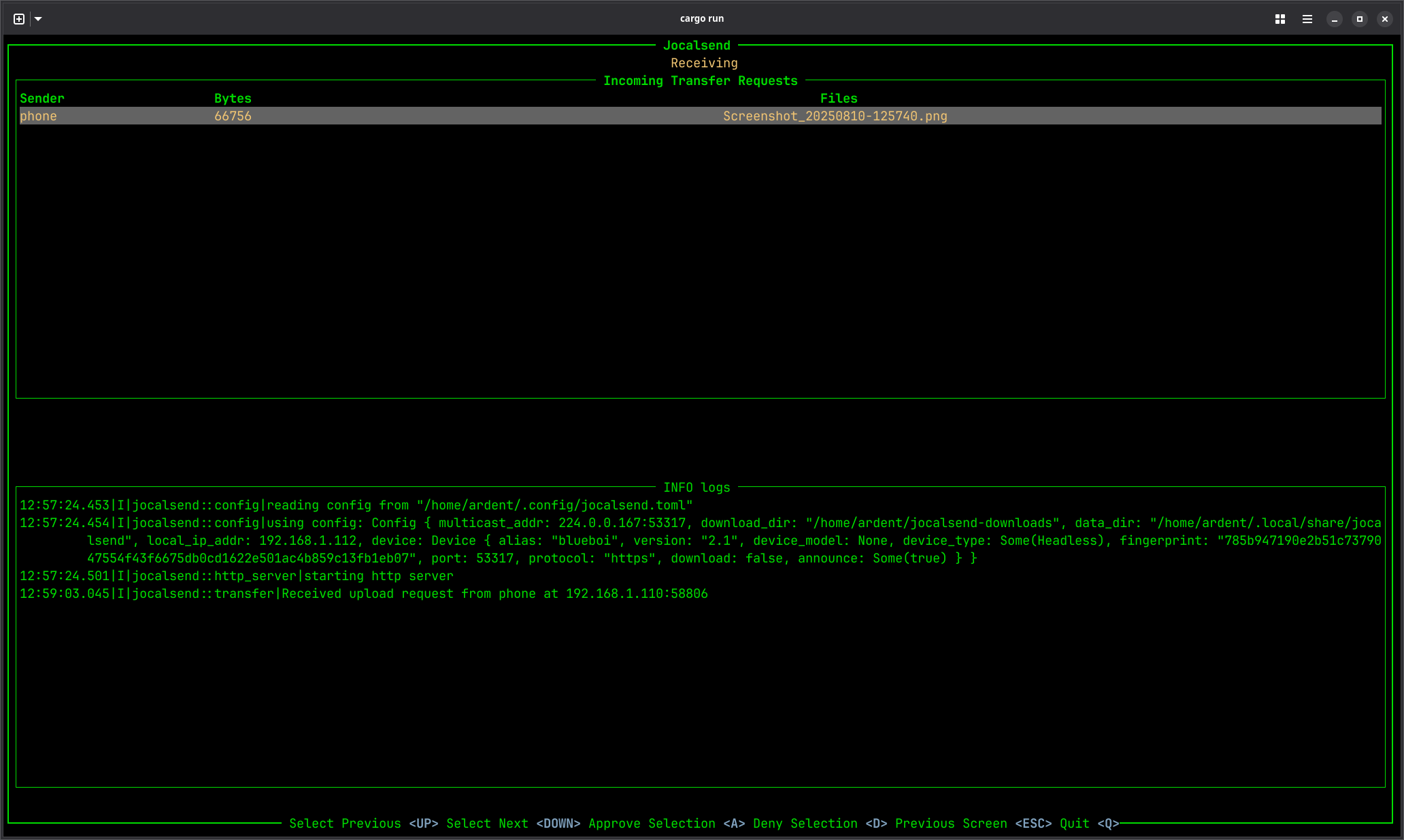
Task: Click Select Next <DOWN> hint
Action: 513,824
